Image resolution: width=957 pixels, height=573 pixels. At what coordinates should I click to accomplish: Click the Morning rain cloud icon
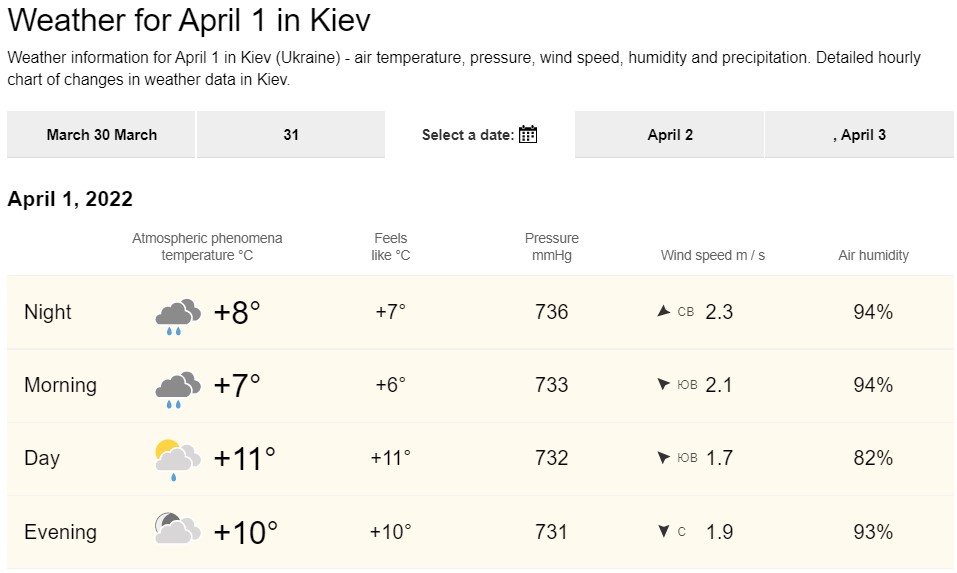pos(177,388)
